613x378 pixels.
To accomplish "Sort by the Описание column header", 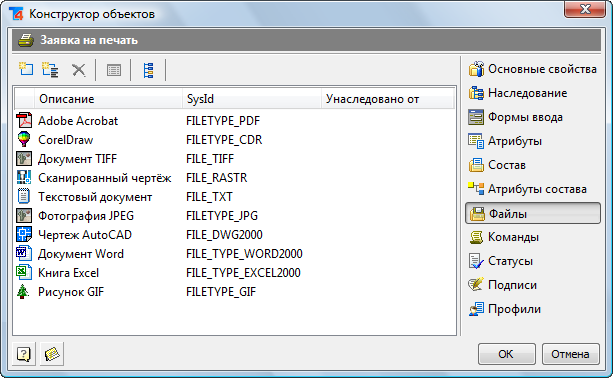I will click(x=108, y=99).
